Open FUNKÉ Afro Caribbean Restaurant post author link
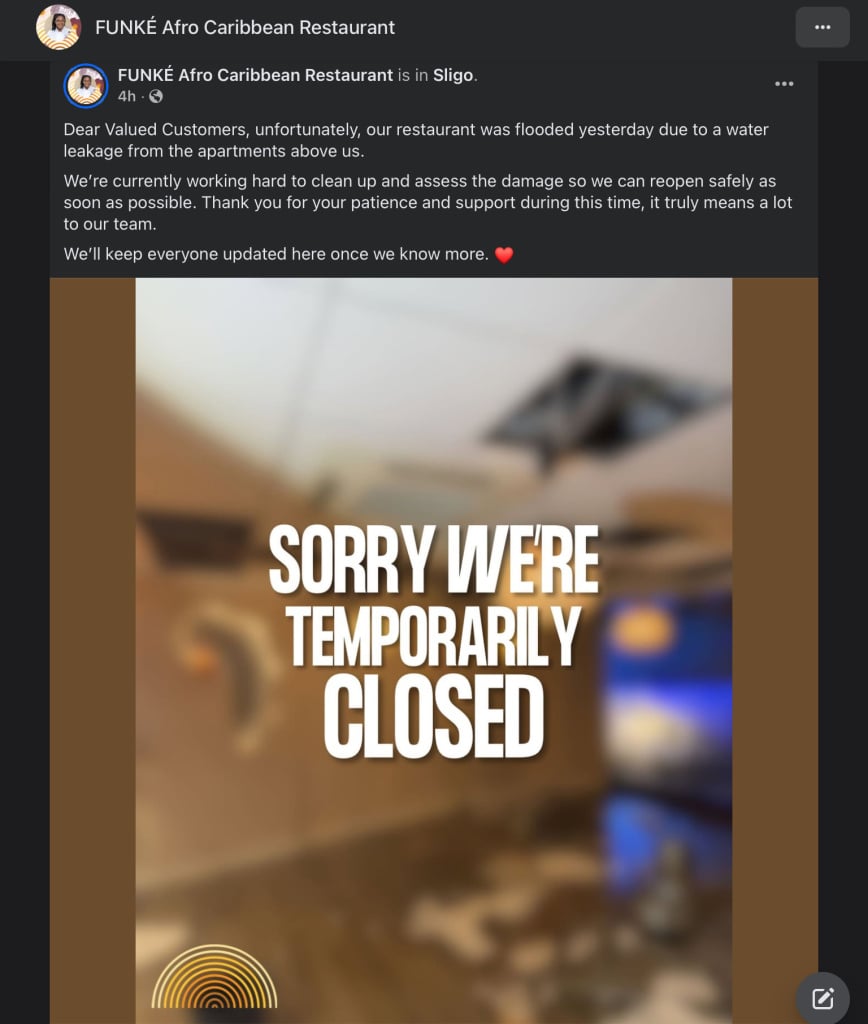 pyautogui.click(x=255, y=75)
